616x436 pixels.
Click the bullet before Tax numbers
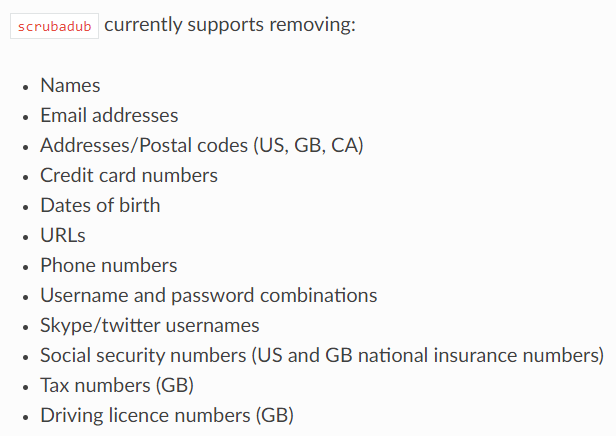(x=26, y=387)
